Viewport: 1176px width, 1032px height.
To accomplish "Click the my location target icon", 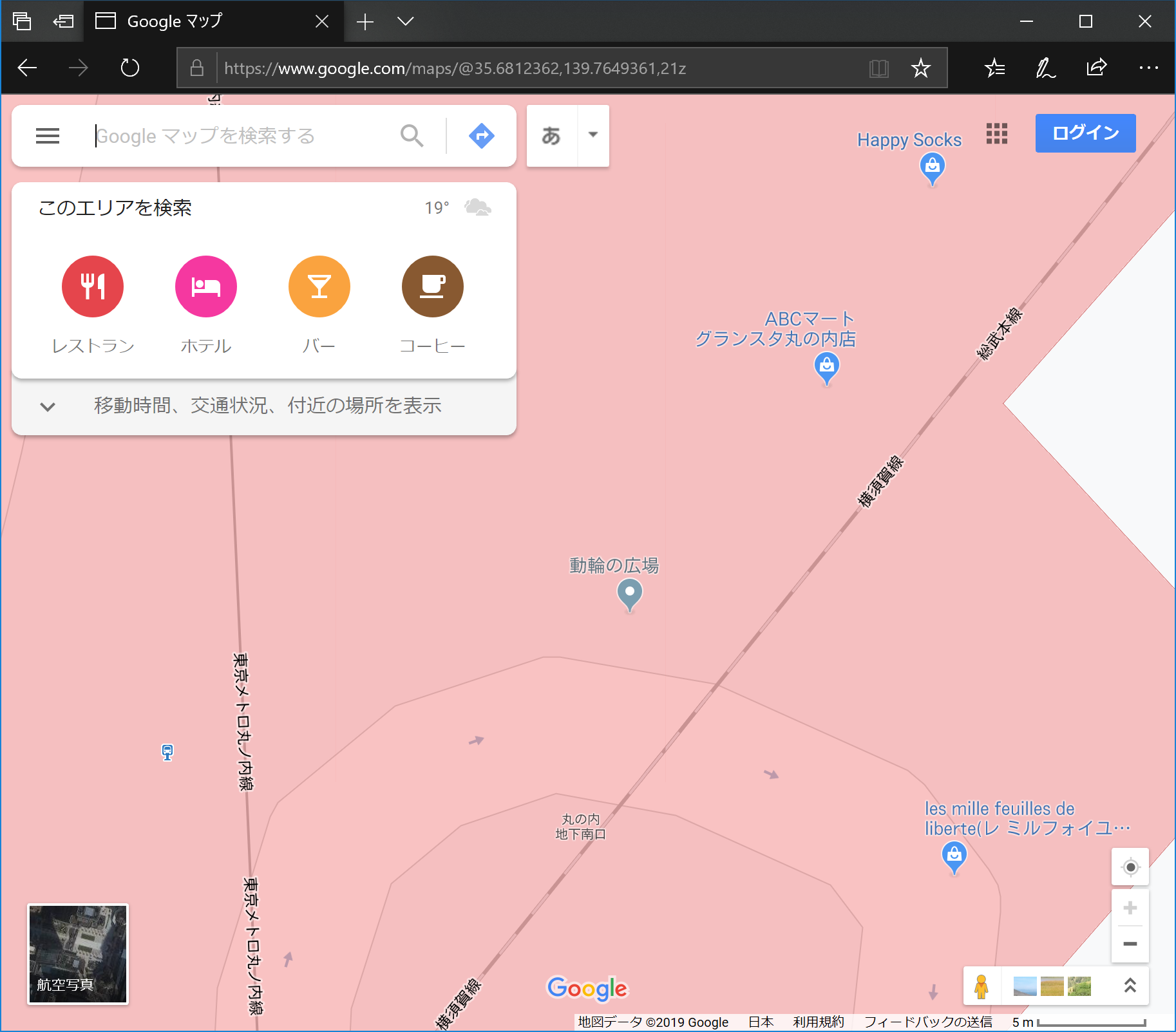I will (1131, 867).
